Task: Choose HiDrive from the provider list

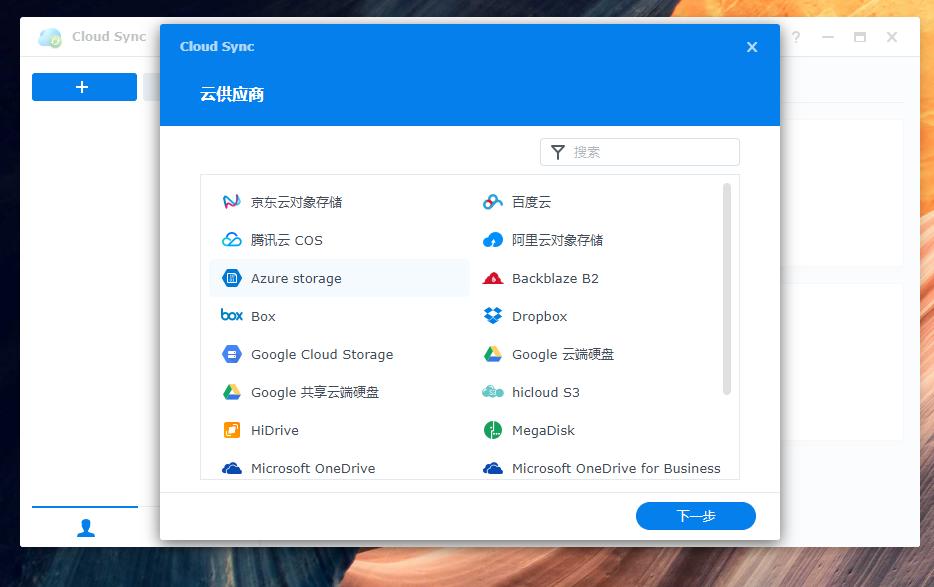Action: 275,430
